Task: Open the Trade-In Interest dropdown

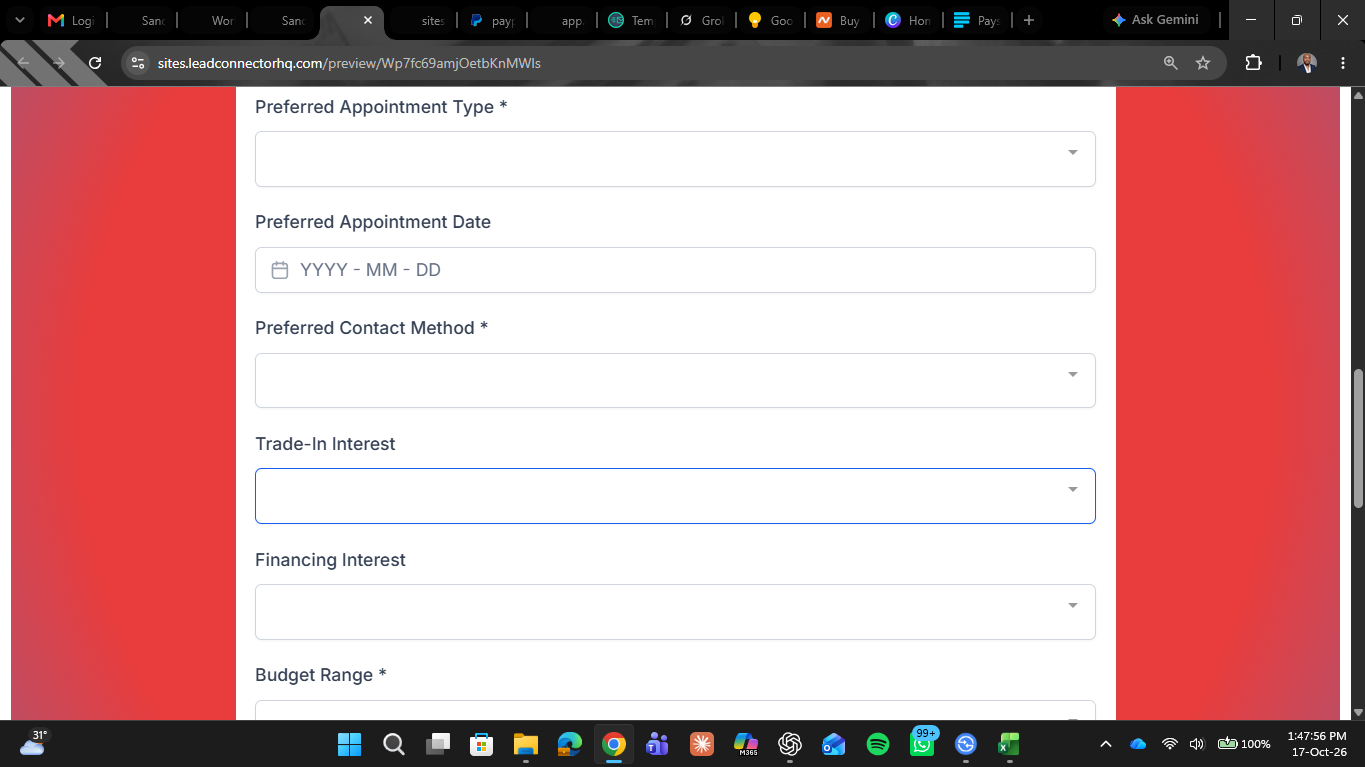Action: point(675,496)
